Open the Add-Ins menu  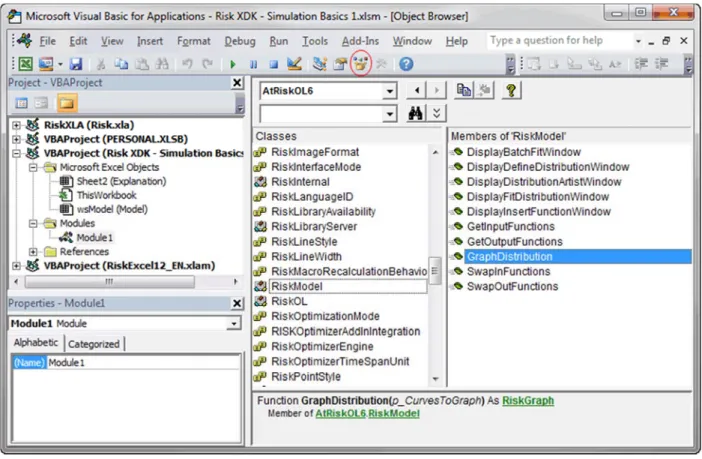(360, 41)
